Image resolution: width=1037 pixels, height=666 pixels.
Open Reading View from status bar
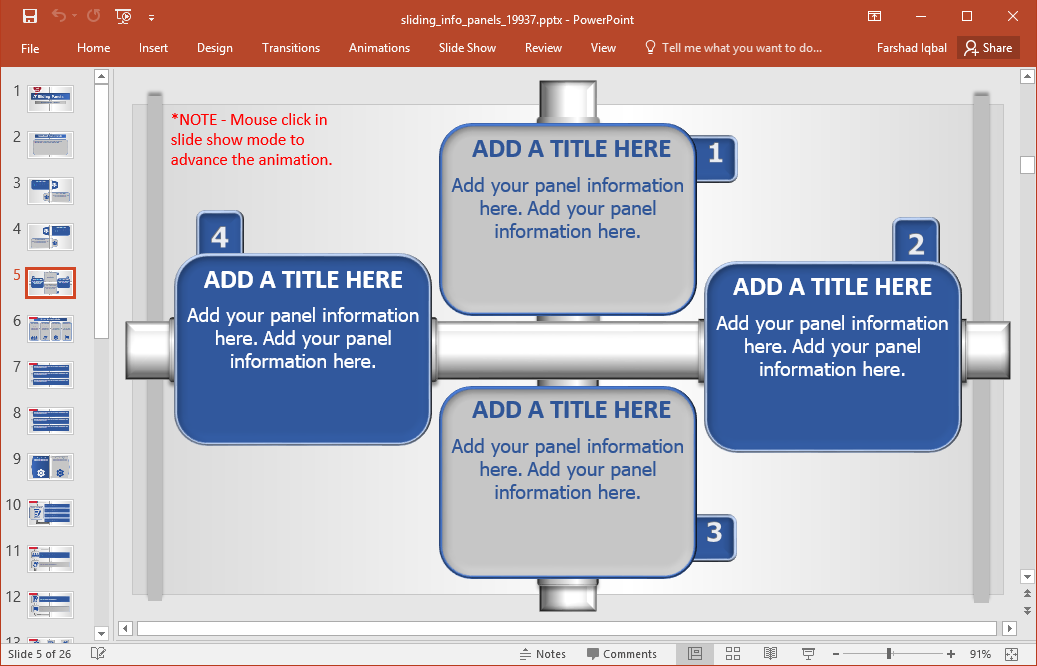click(x=770, y=654)
